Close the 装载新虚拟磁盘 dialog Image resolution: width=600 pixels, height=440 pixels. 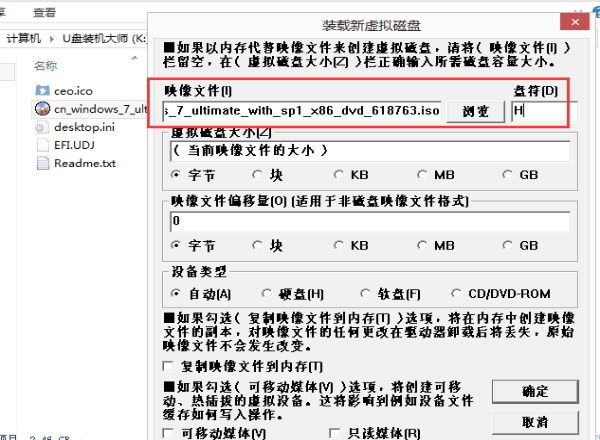(575, 22)
